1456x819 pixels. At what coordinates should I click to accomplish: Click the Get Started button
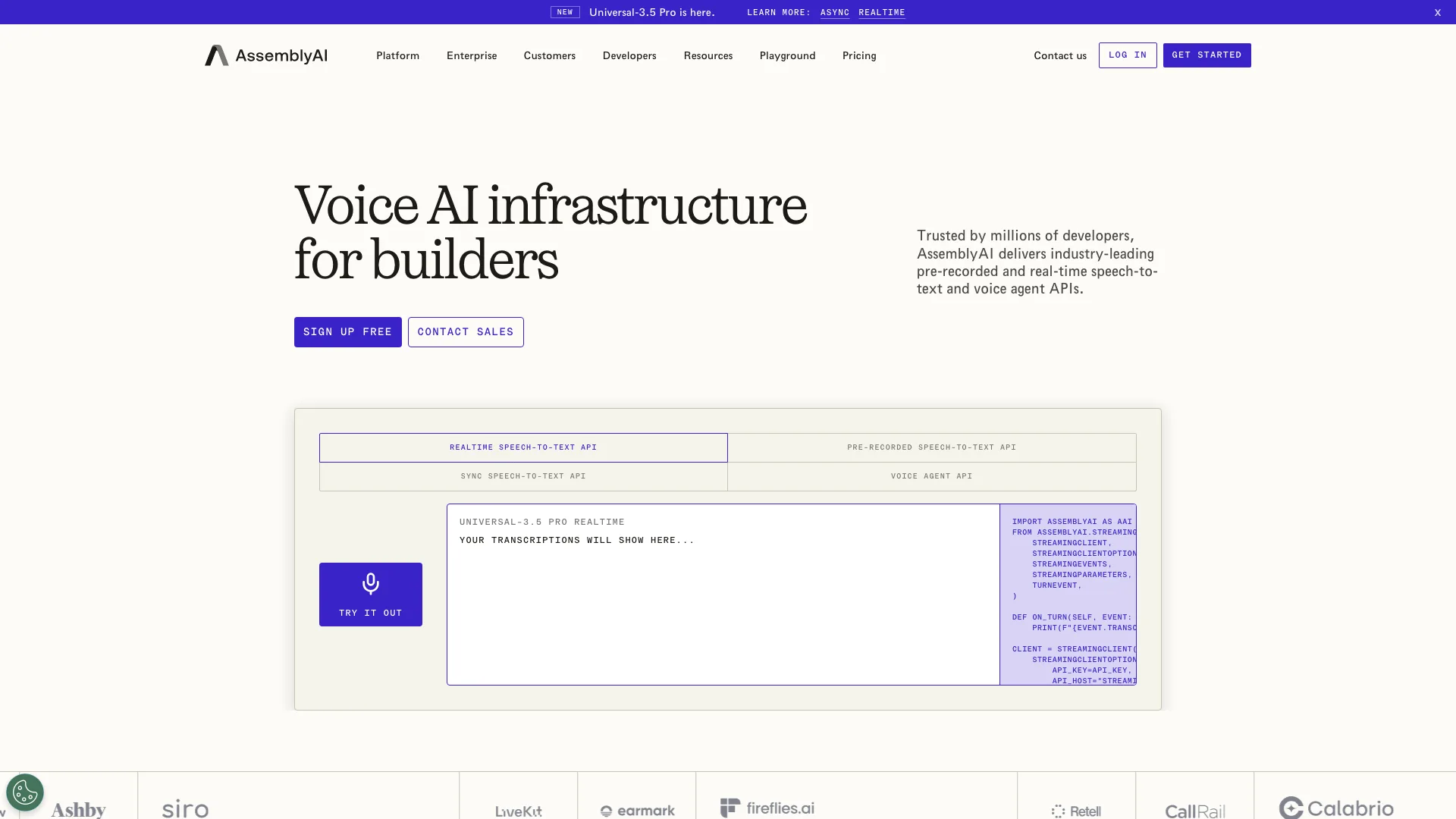coord(1207,55)
